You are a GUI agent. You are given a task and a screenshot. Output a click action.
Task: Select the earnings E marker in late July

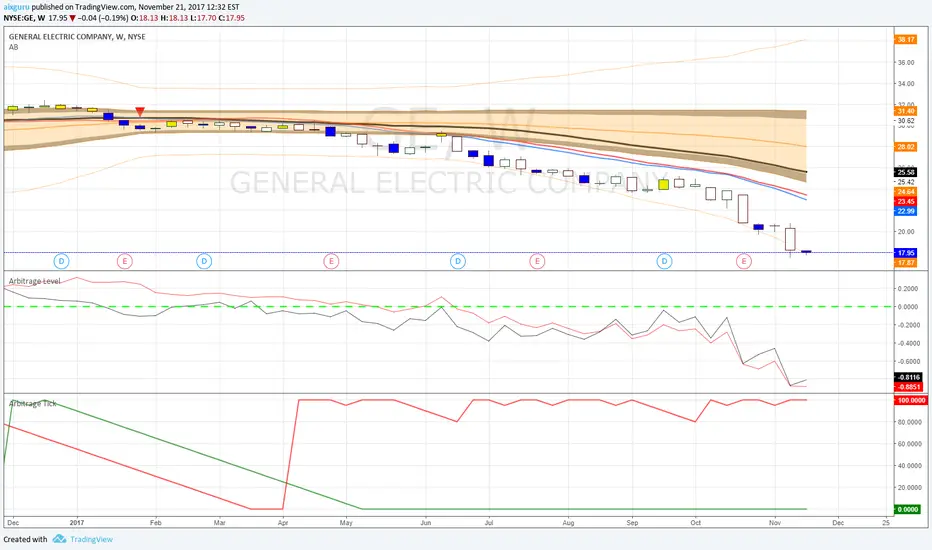[x=537, y=261]
